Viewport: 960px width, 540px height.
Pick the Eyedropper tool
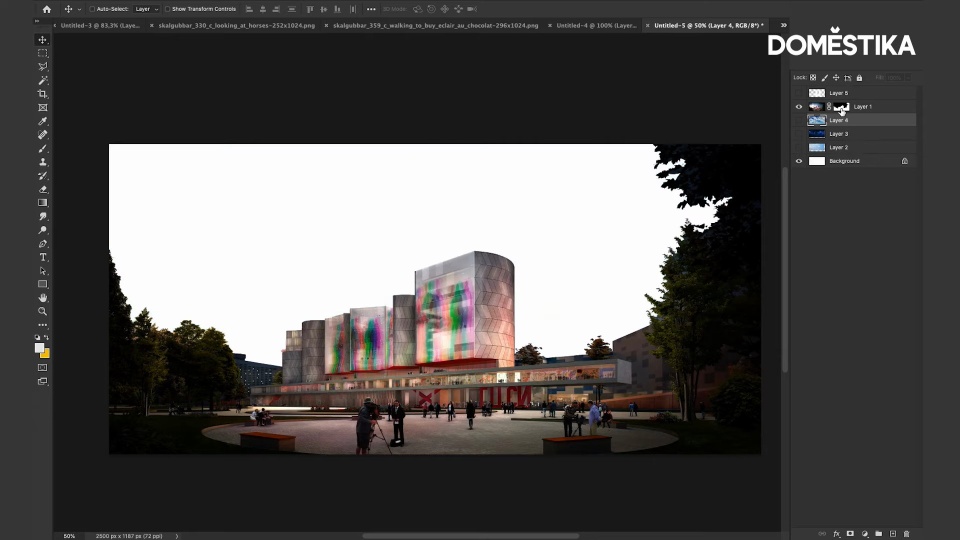42,121
